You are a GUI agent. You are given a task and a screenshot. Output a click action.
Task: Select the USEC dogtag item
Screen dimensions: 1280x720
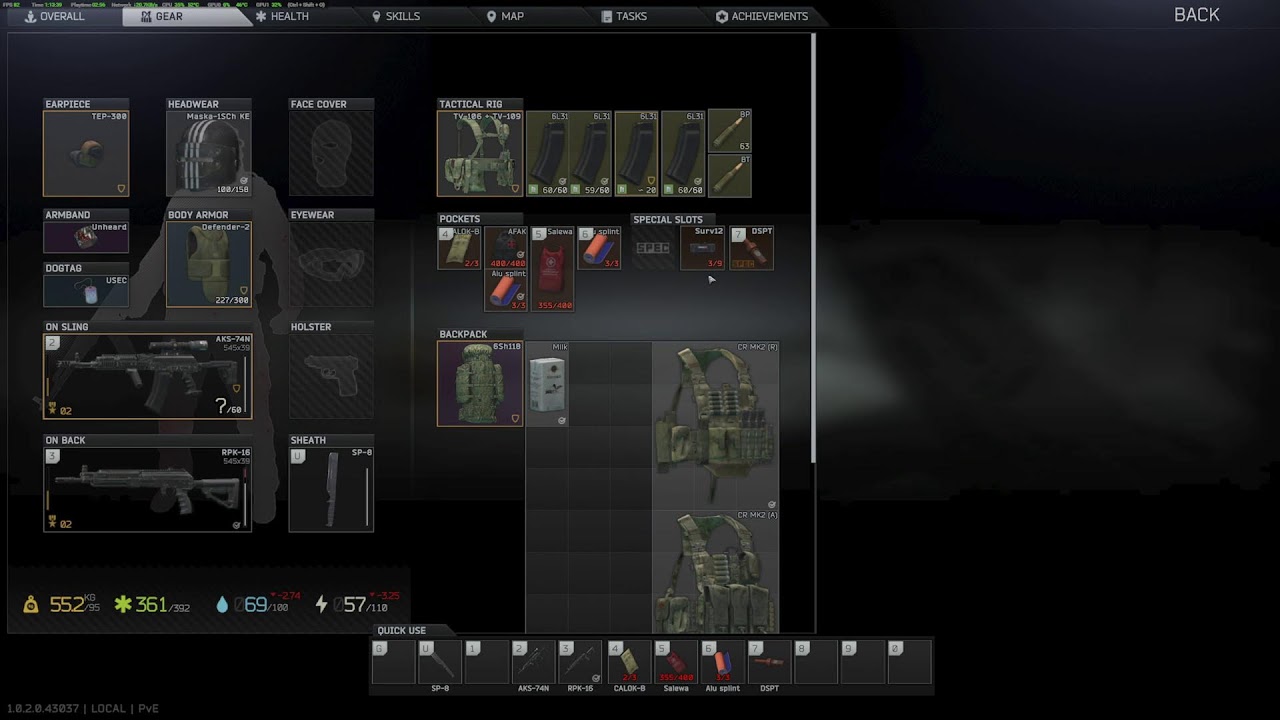pos(86,291)
